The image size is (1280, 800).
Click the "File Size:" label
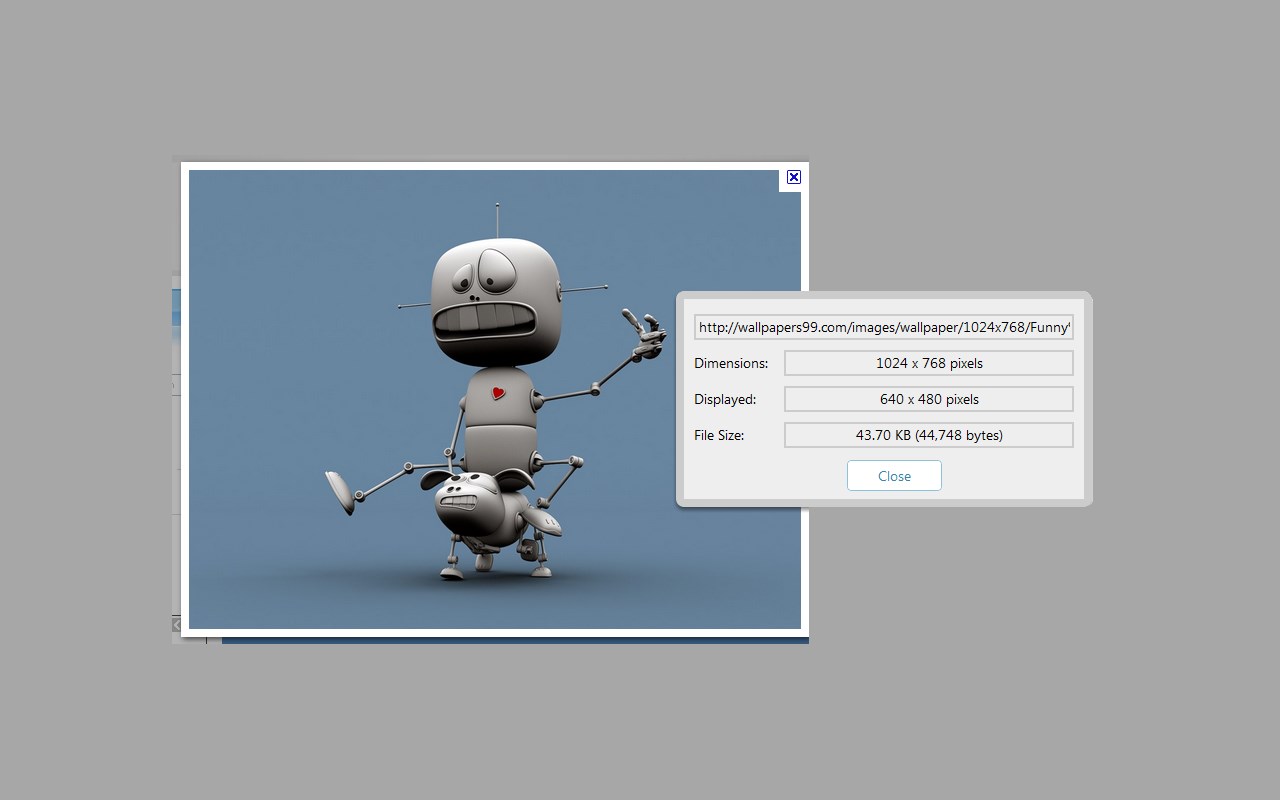[719, 435]
